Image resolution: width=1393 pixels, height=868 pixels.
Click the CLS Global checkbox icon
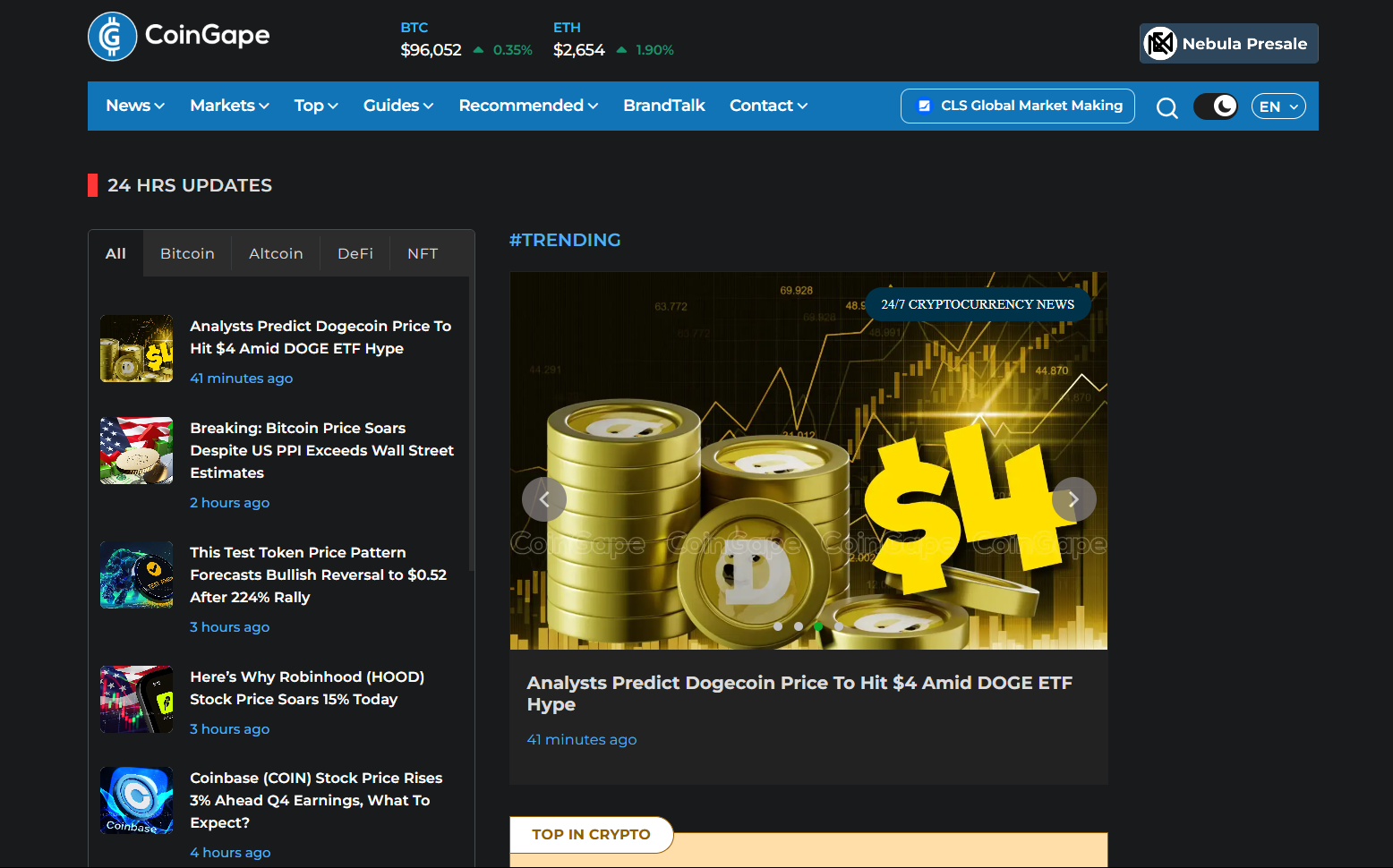[x=925, y=106]
